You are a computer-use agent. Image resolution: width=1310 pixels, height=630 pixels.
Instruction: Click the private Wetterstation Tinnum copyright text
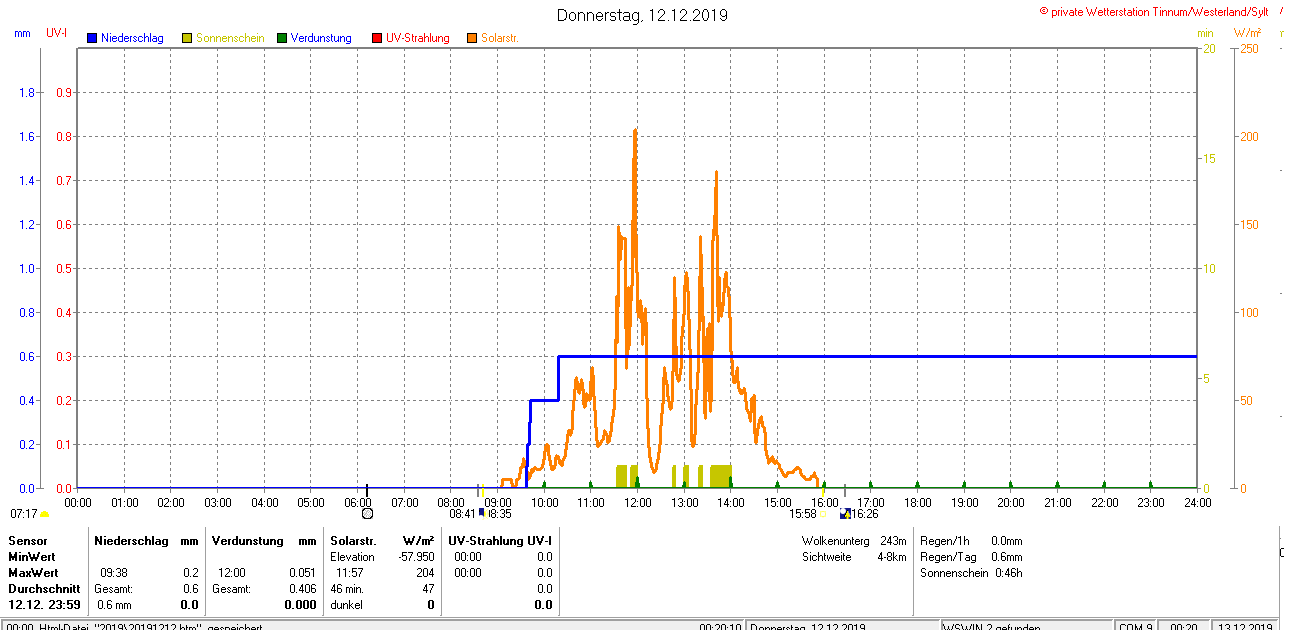coord(1154,12)
